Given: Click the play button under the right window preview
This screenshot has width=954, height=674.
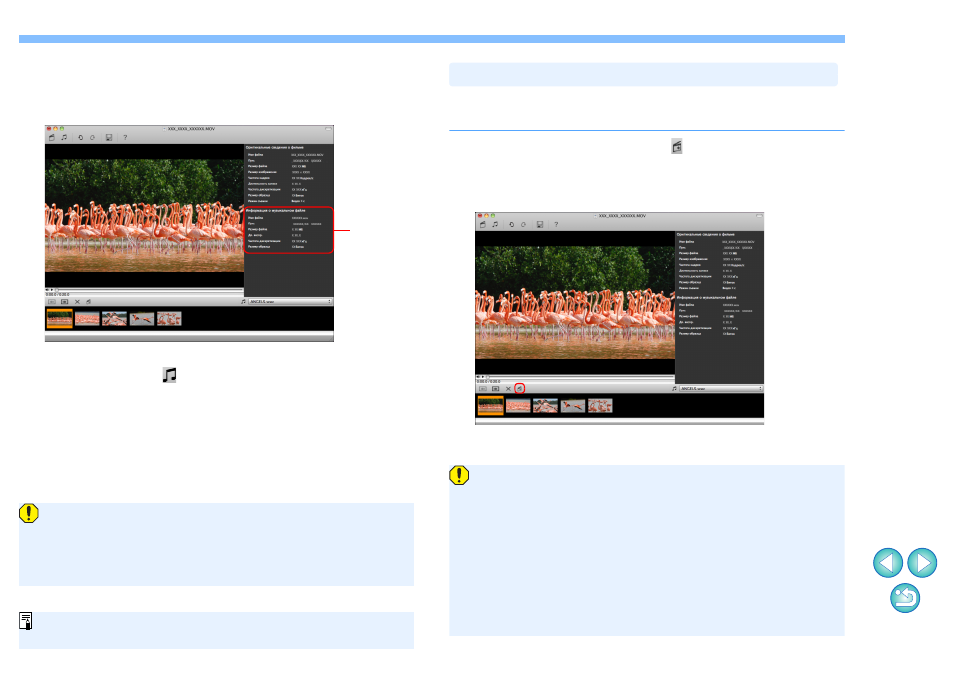Looking at the screenshot, I should pyautogui.click(x=483, y=377).
